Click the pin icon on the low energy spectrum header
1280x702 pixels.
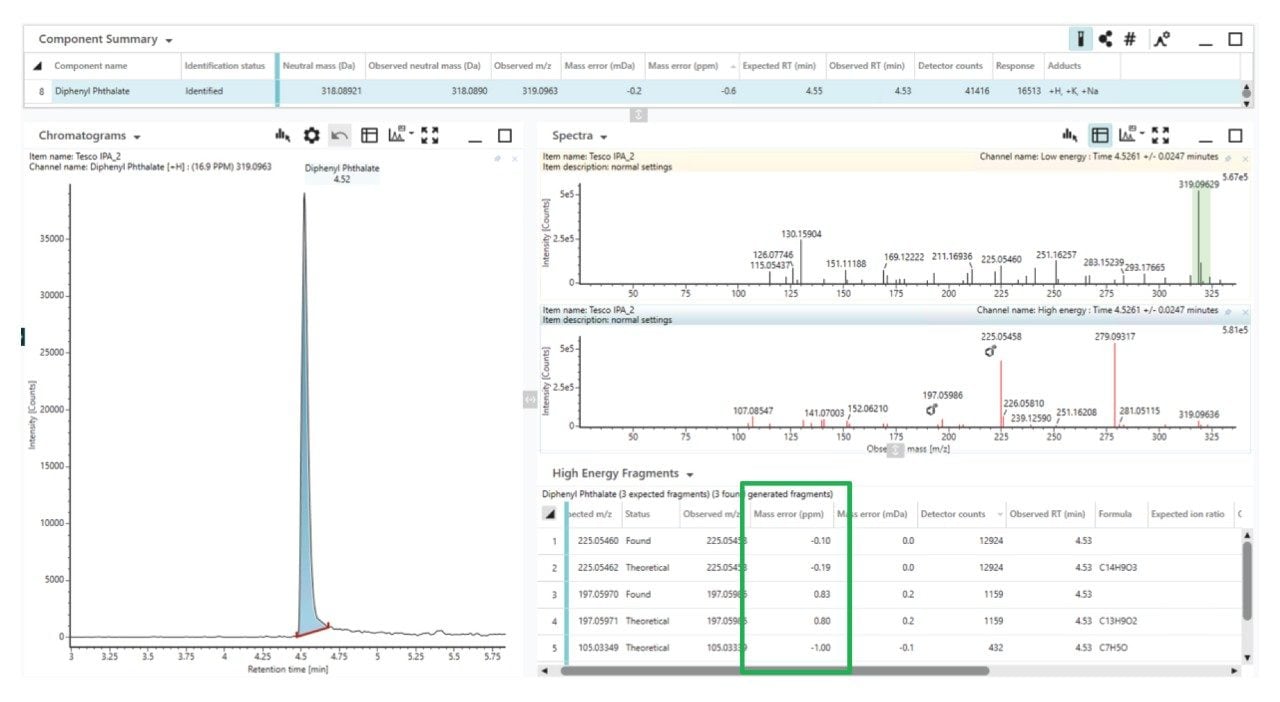click(x=1229, y=158)
